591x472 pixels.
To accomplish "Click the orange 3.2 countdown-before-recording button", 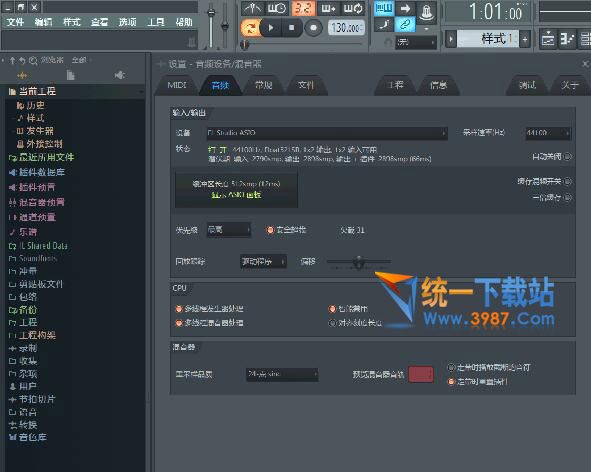I will (x=303, y=8).
